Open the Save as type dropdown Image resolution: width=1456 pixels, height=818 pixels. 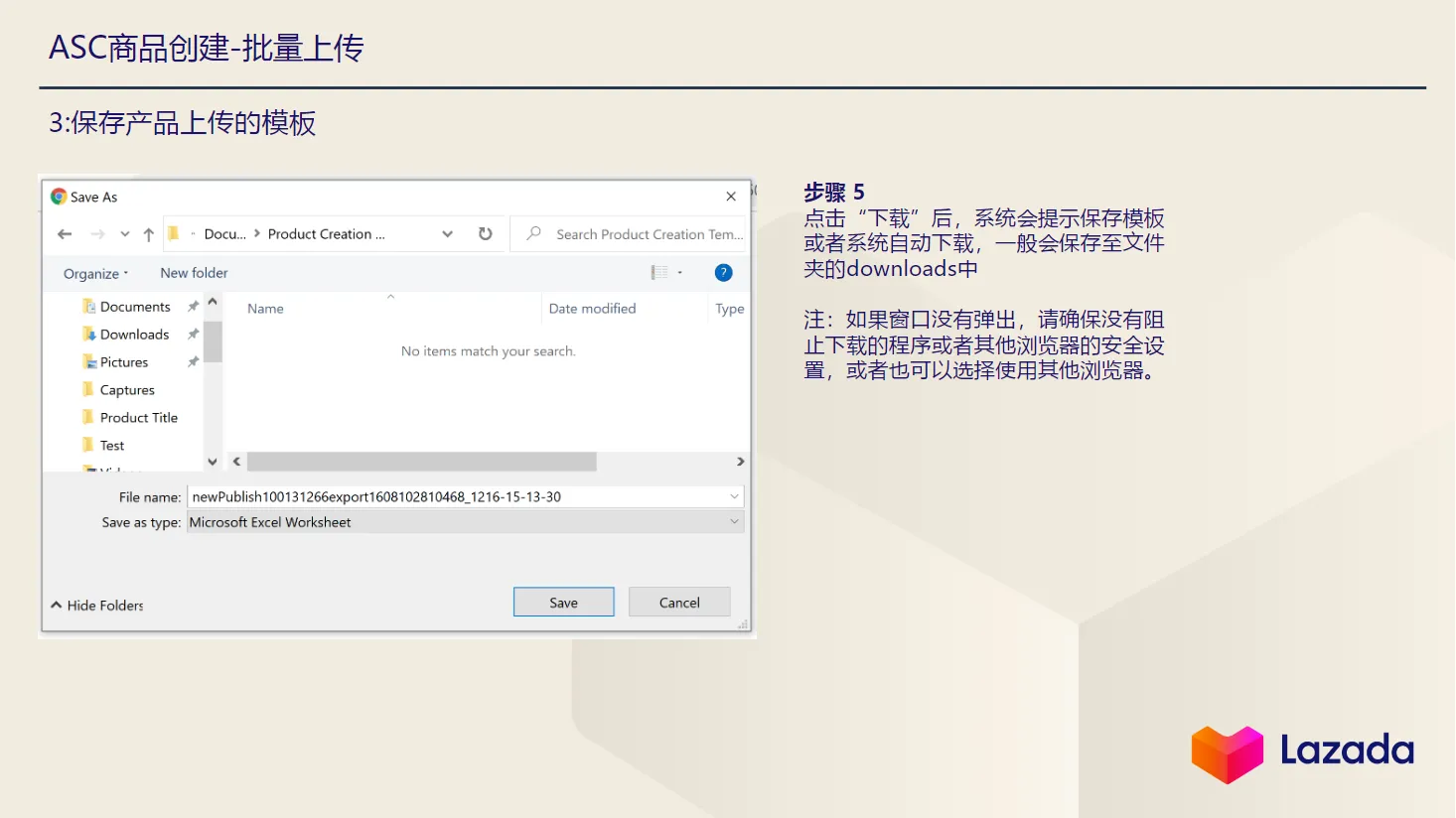[x=734, y=521]
